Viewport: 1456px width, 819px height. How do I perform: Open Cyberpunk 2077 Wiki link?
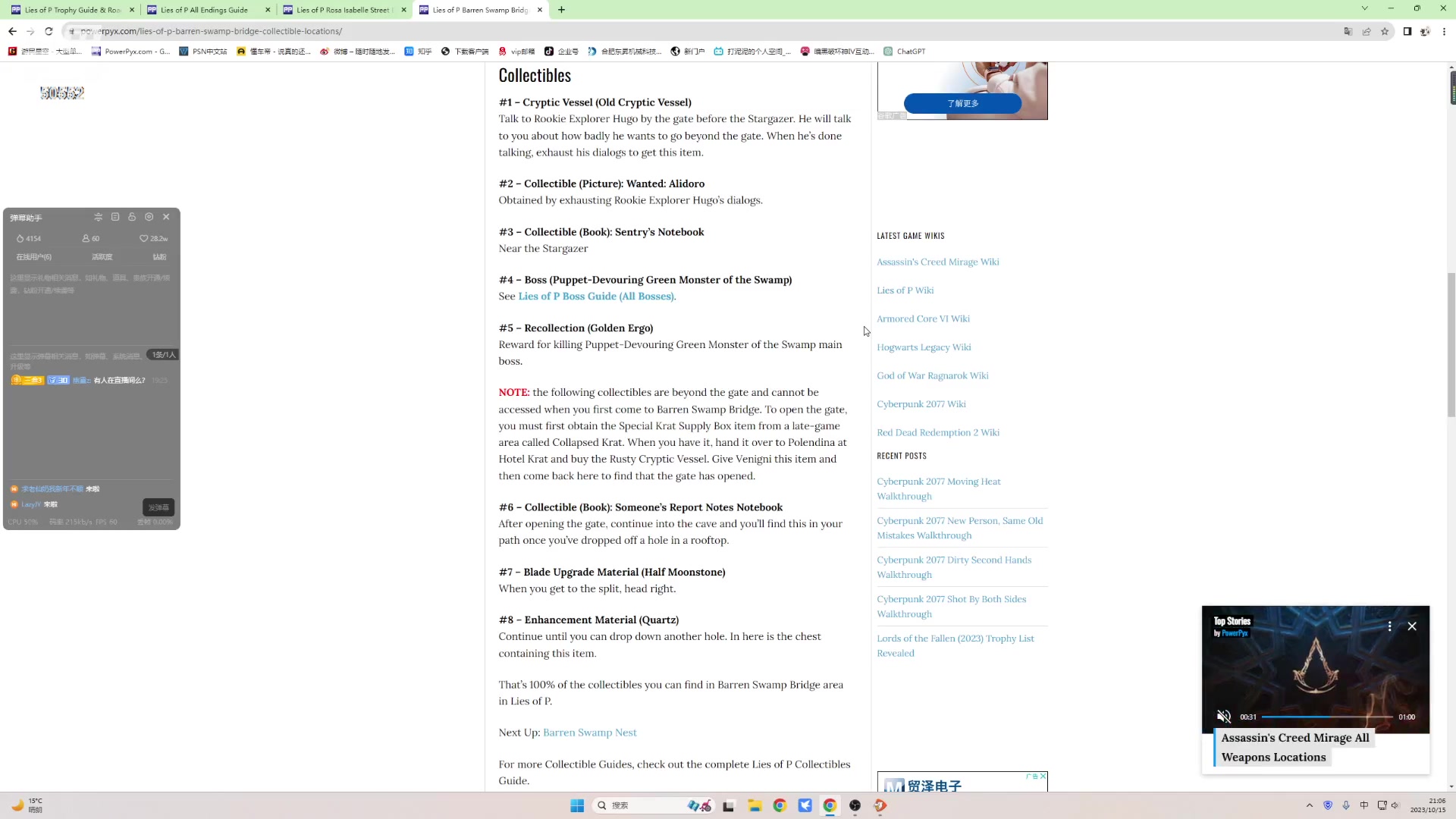921,404
